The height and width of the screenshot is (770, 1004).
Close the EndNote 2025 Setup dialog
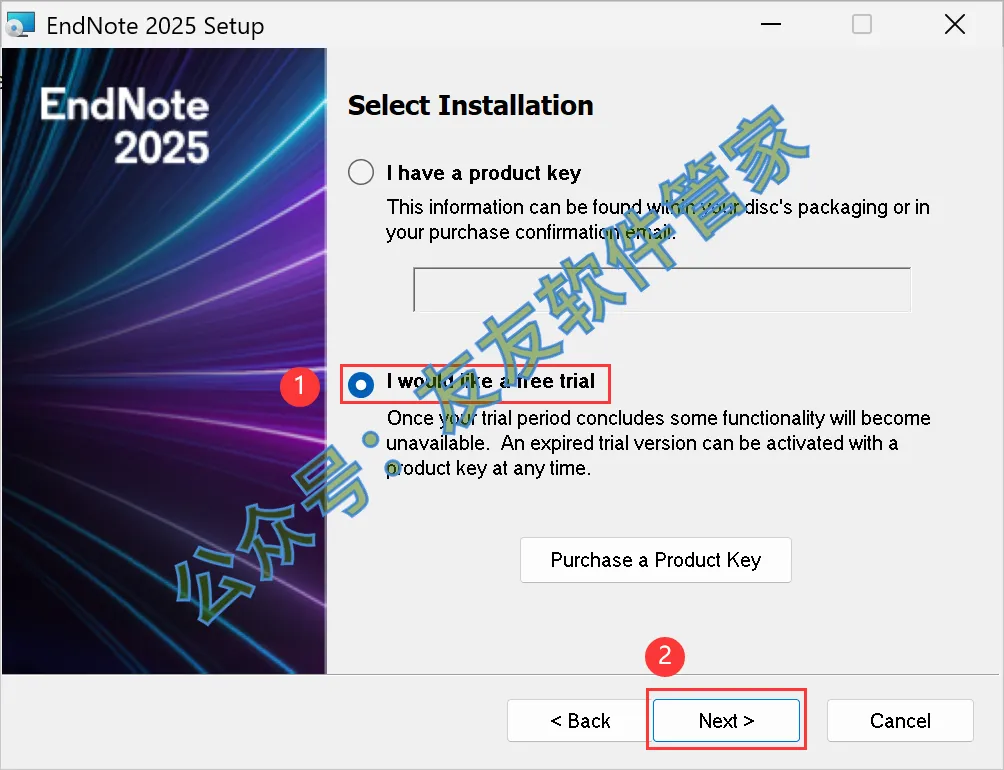(954, 25)
